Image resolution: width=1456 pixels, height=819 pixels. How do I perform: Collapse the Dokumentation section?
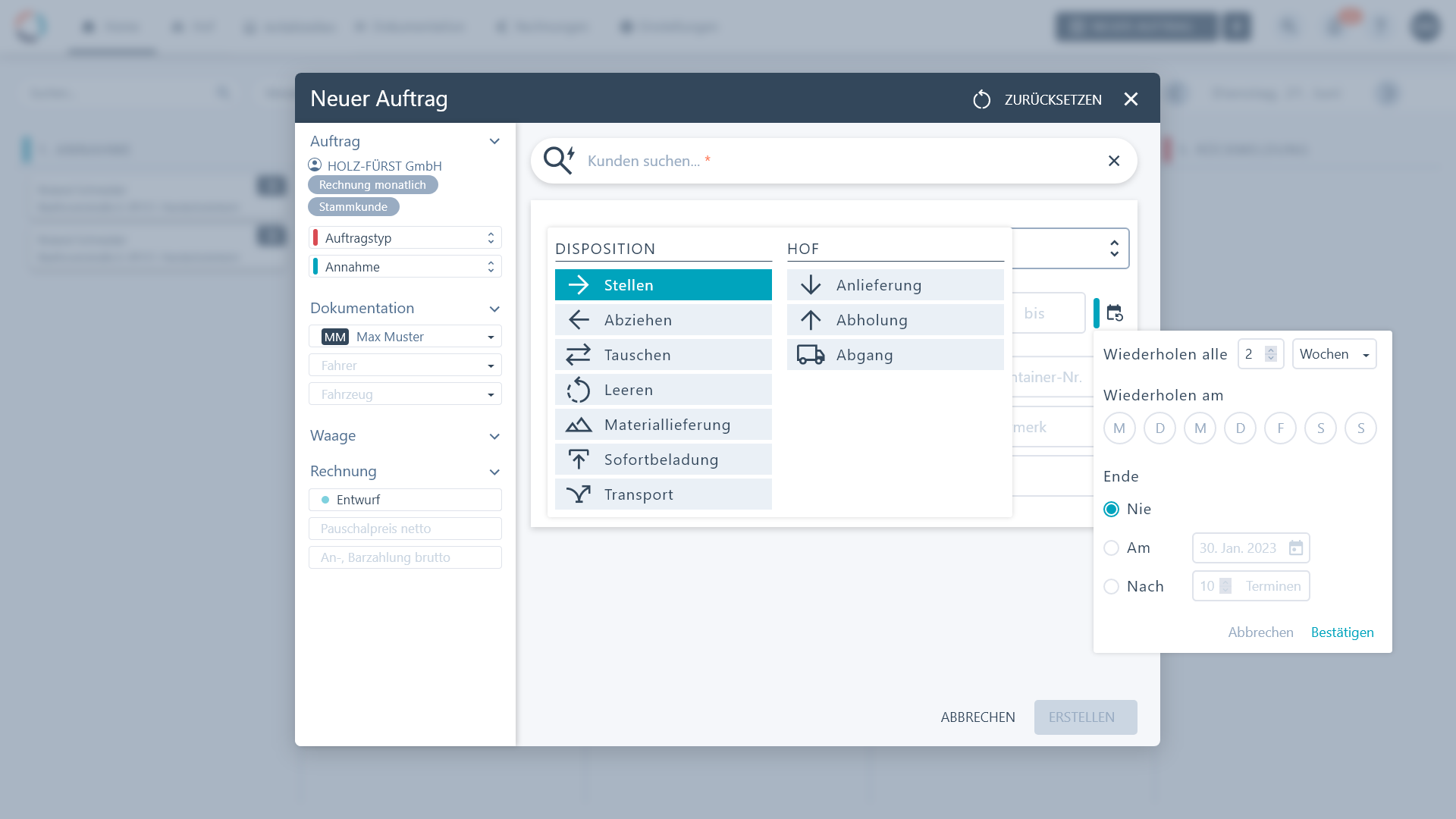(494, 309)
